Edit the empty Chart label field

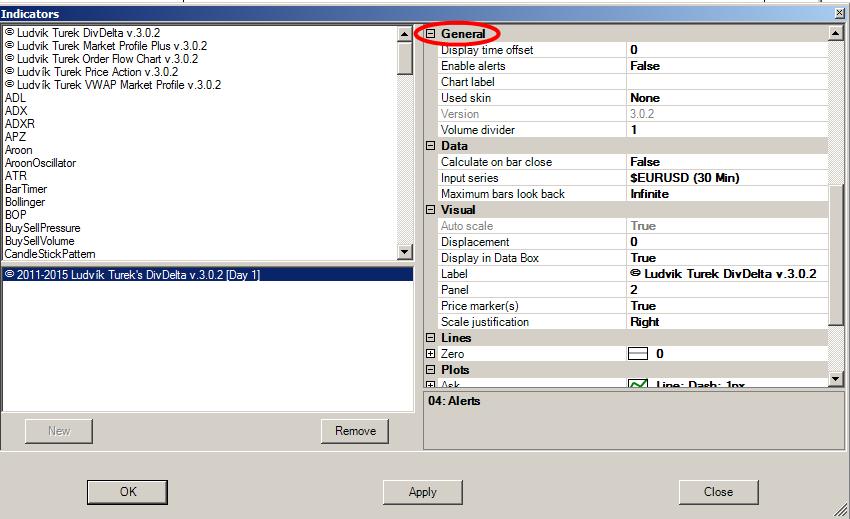tap(727, 82)
